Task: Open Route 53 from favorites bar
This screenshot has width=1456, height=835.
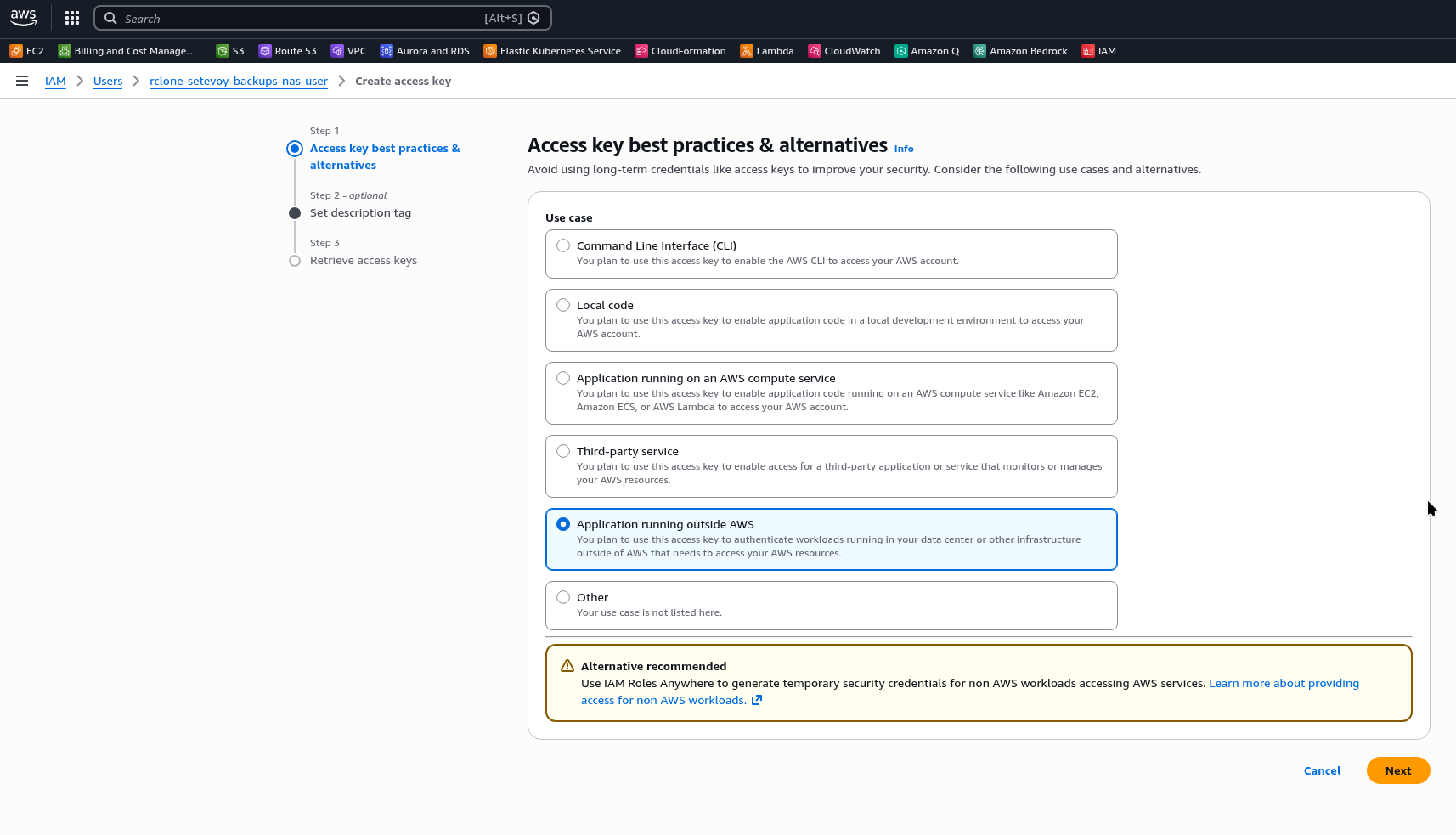Action: [x=287, y=51]
